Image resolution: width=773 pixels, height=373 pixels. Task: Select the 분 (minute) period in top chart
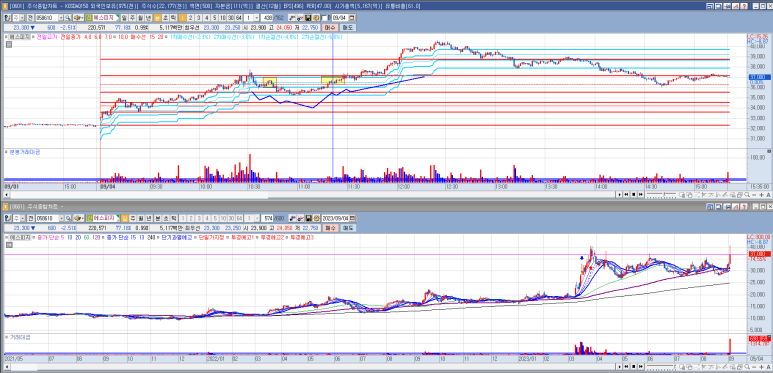point(158,17)
